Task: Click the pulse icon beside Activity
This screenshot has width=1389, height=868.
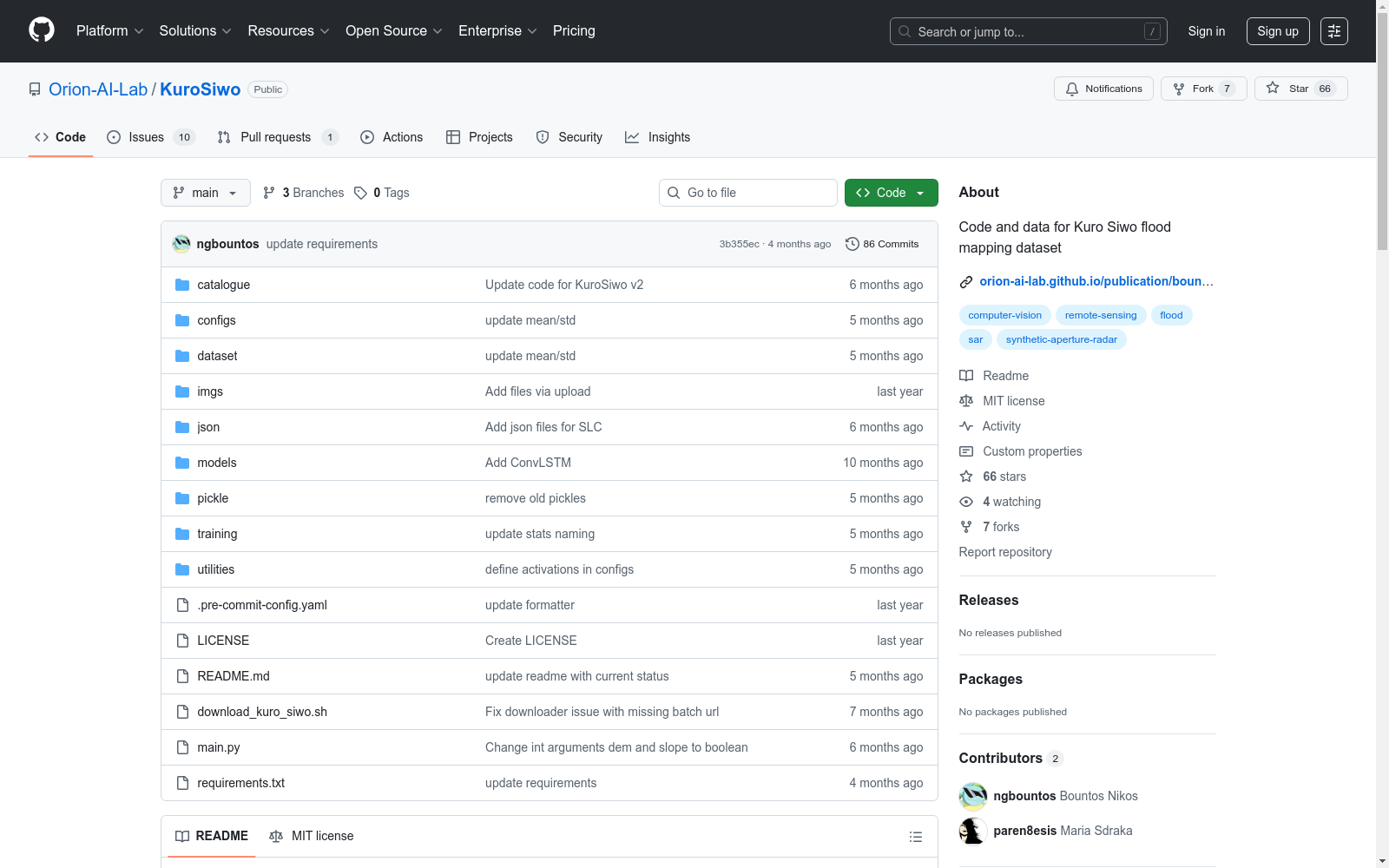Action: coord(966,426)
